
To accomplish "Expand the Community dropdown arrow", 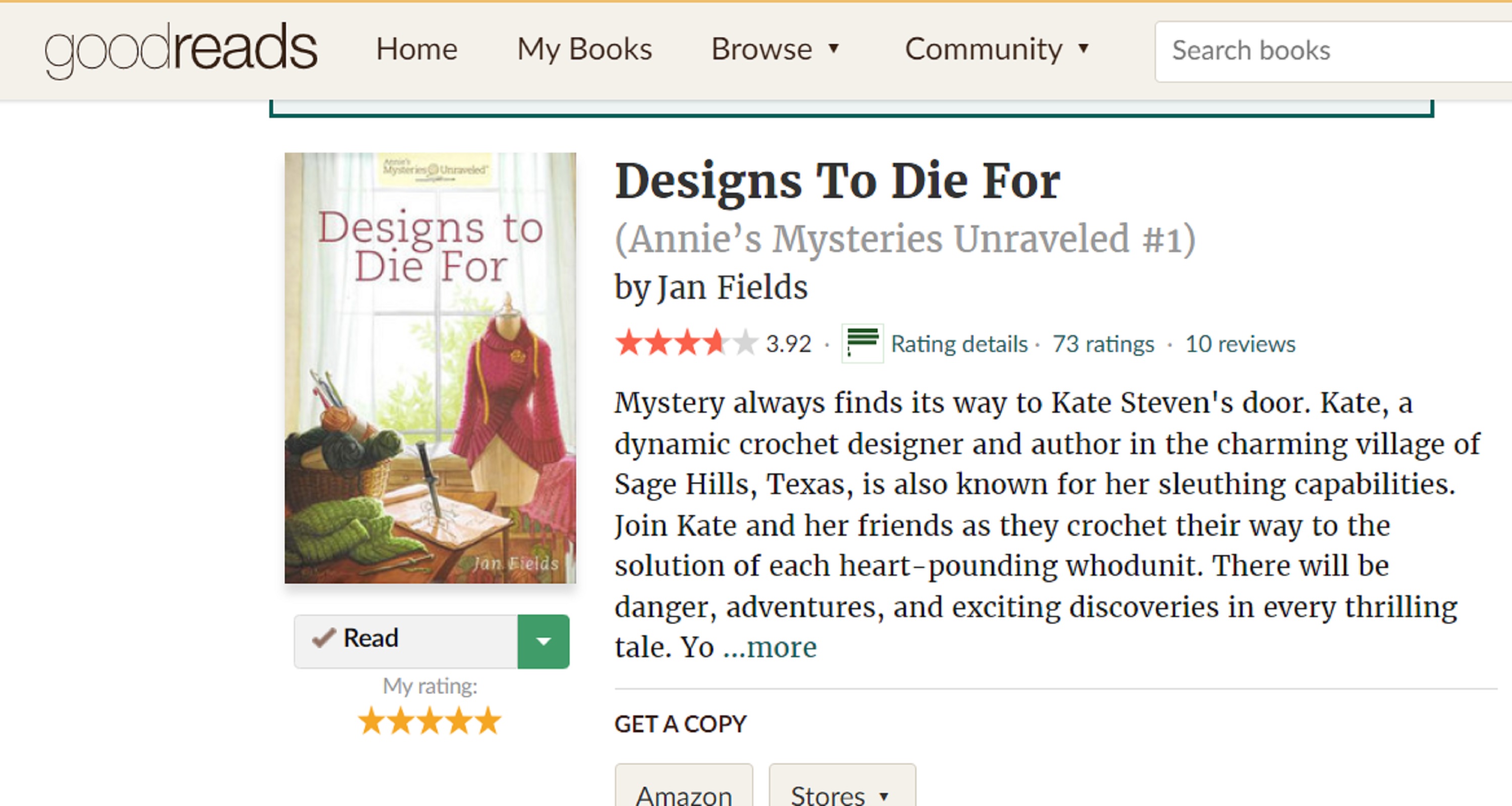I will [1083, 48].
